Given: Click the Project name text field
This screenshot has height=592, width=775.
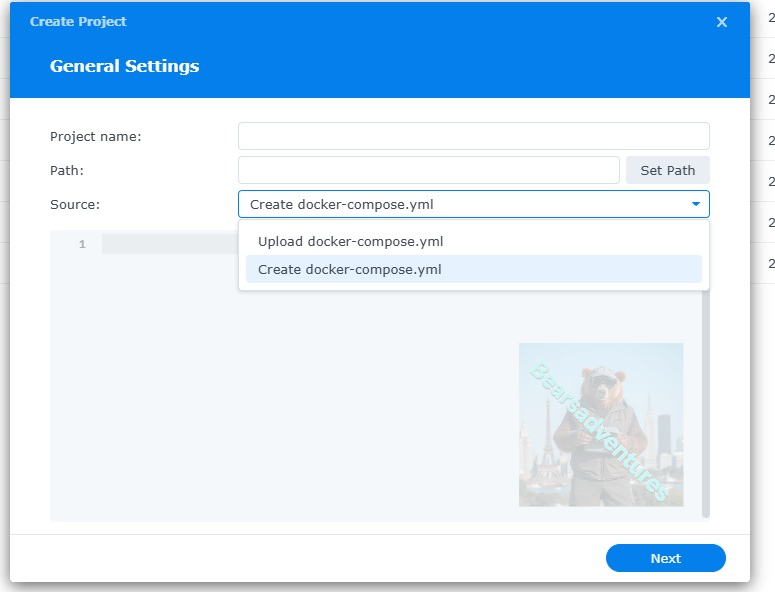Looking at the screenshot, I should tap(473, 136).
